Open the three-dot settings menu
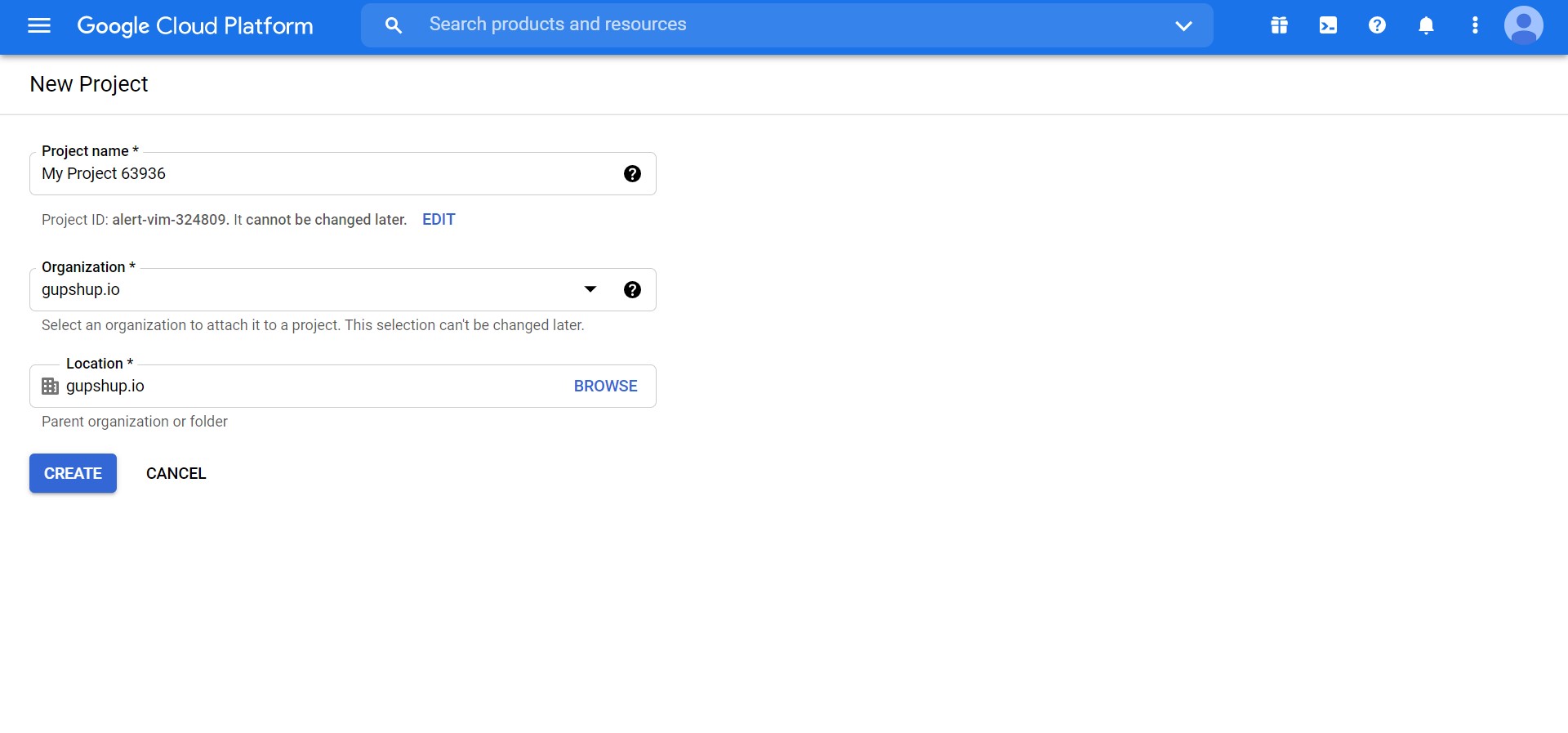The width and height of the screenshot is (1568, 733). 1475,25
